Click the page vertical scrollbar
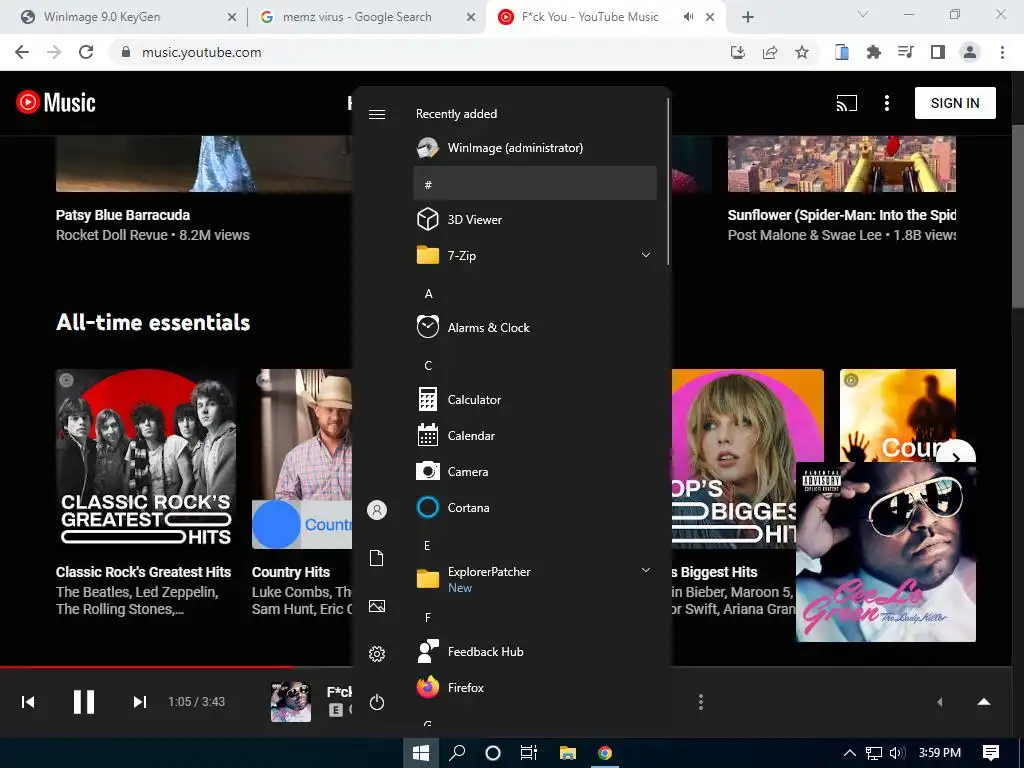 point(1018,216)
